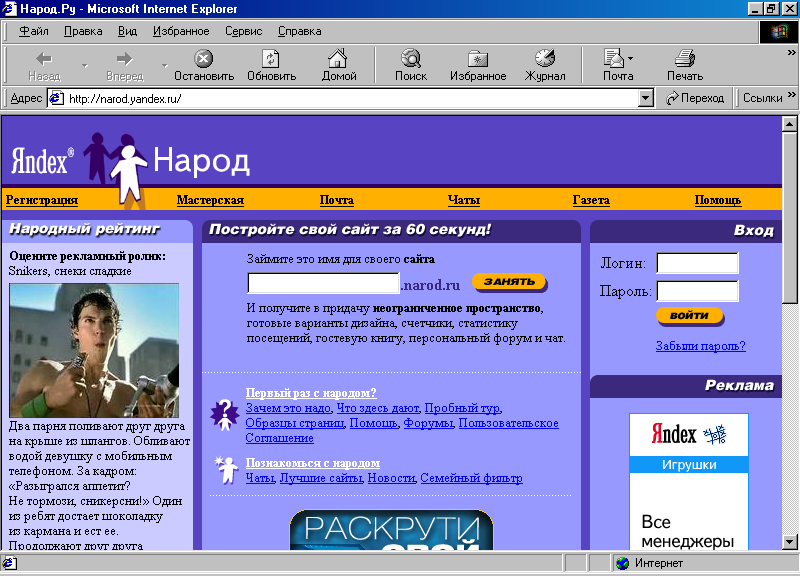Click the Пароль input field
This screenshot has width=800, height=576.
(697, 291)
